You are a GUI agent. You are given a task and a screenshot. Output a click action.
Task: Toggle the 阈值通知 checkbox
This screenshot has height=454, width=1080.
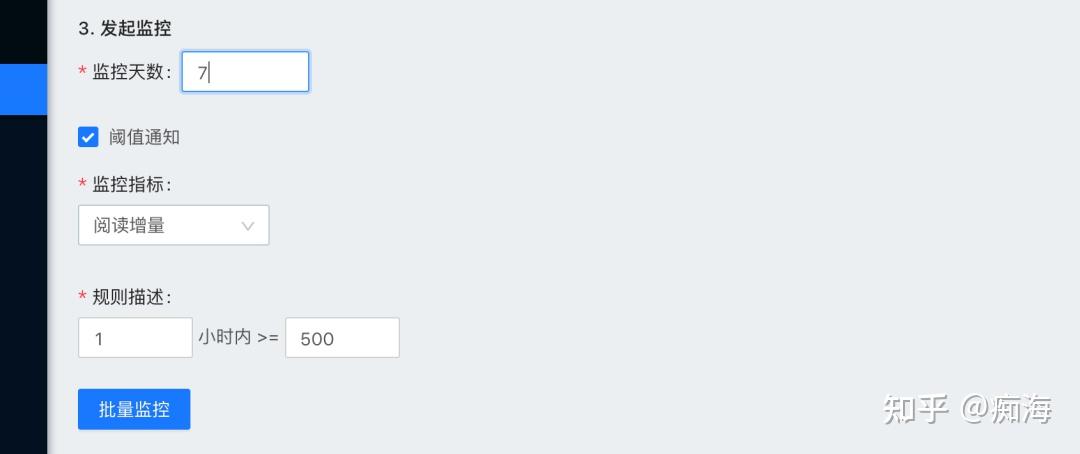click(88, 137)
